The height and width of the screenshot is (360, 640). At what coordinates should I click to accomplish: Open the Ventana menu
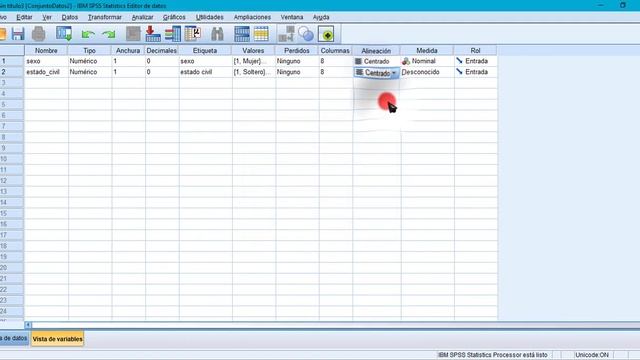click(x=292, y=17)
